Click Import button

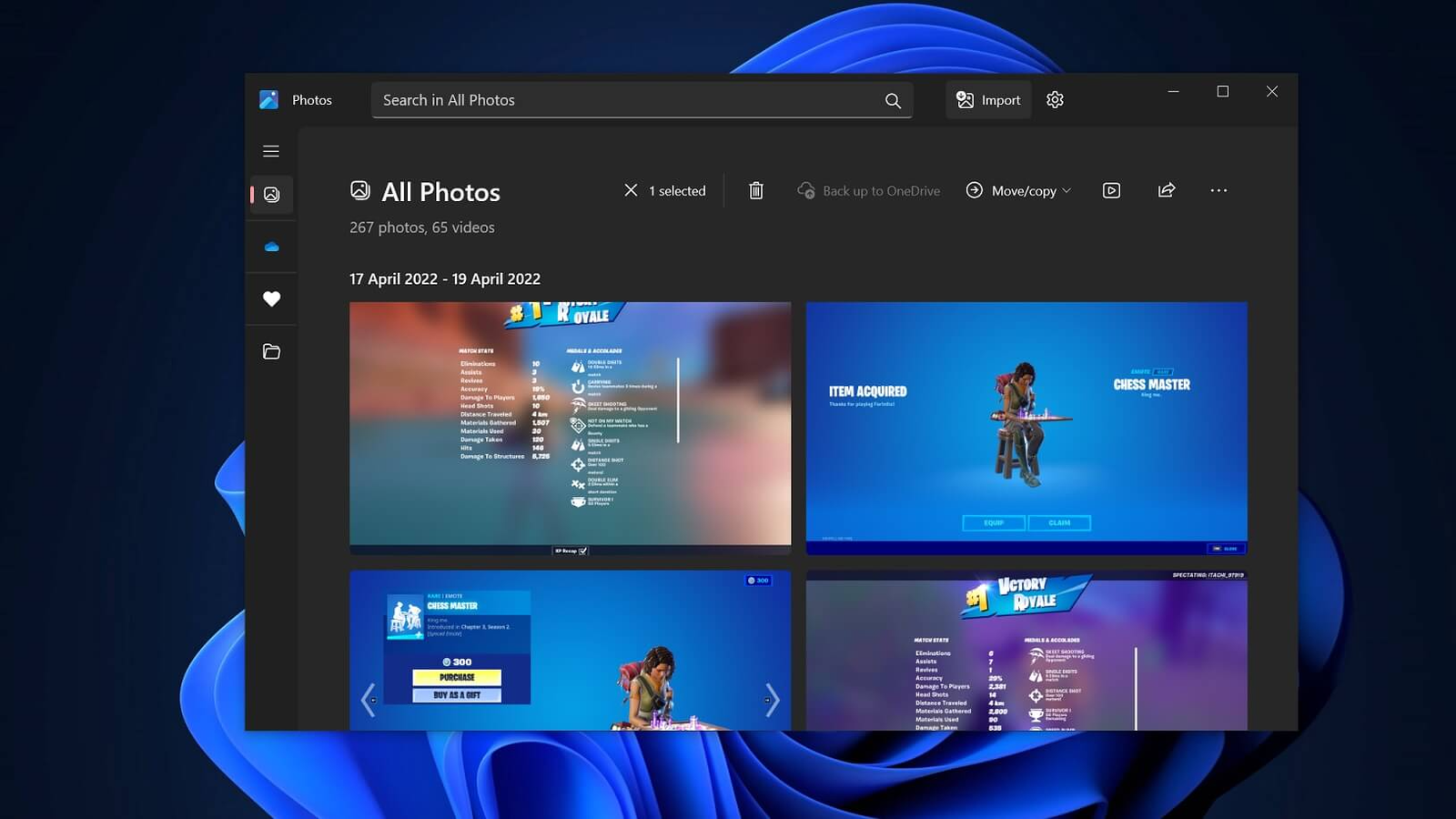[988, 100]
